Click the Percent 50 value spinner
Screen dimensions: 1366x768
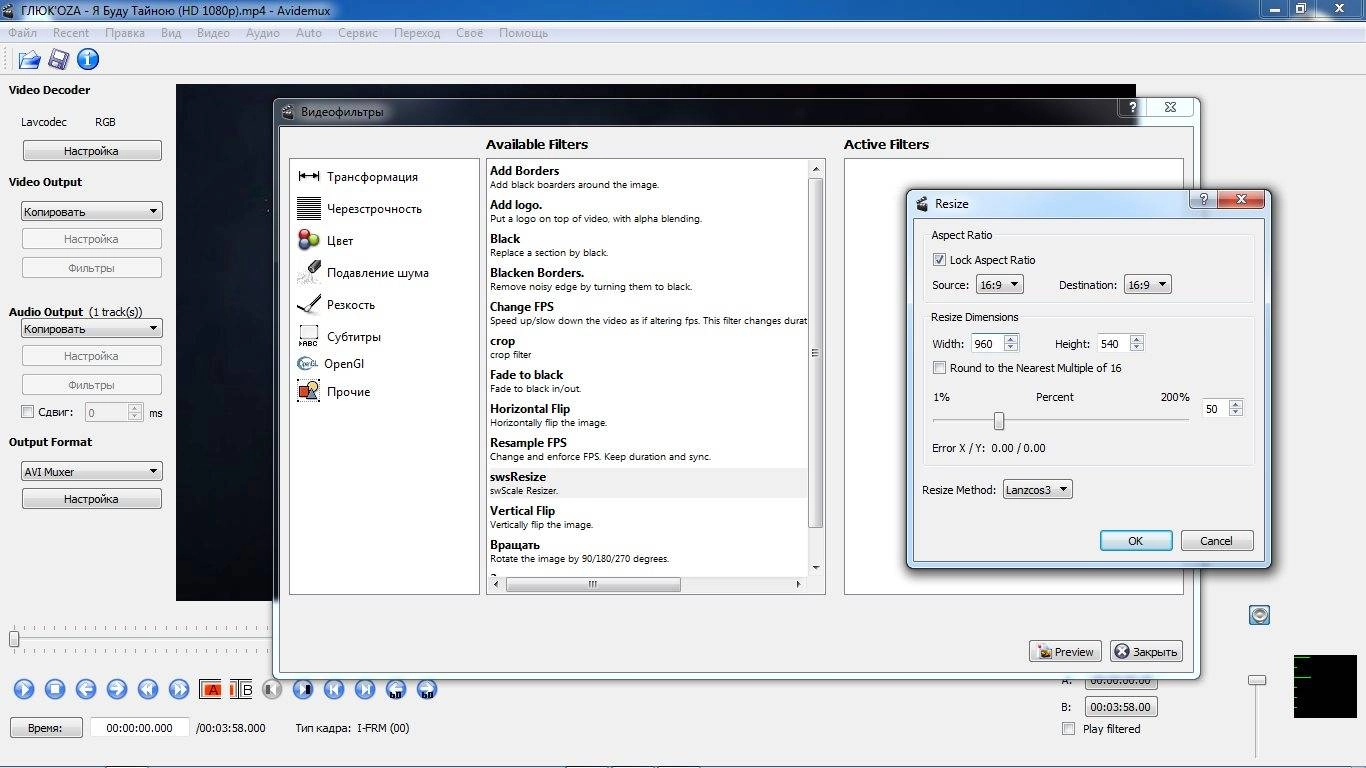click(1223, 409)
